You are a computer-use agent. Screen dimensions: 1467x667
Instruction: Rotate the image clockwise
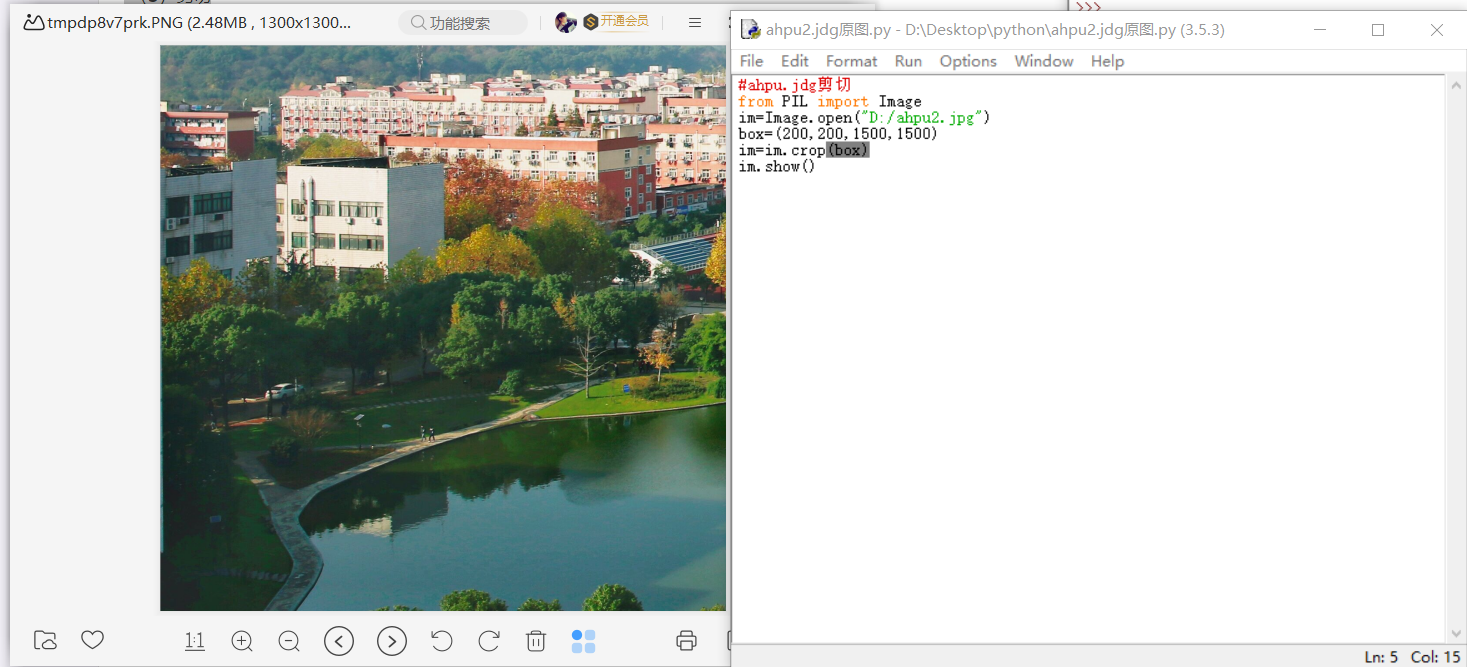pyautogui.click(x=489, y=641)
